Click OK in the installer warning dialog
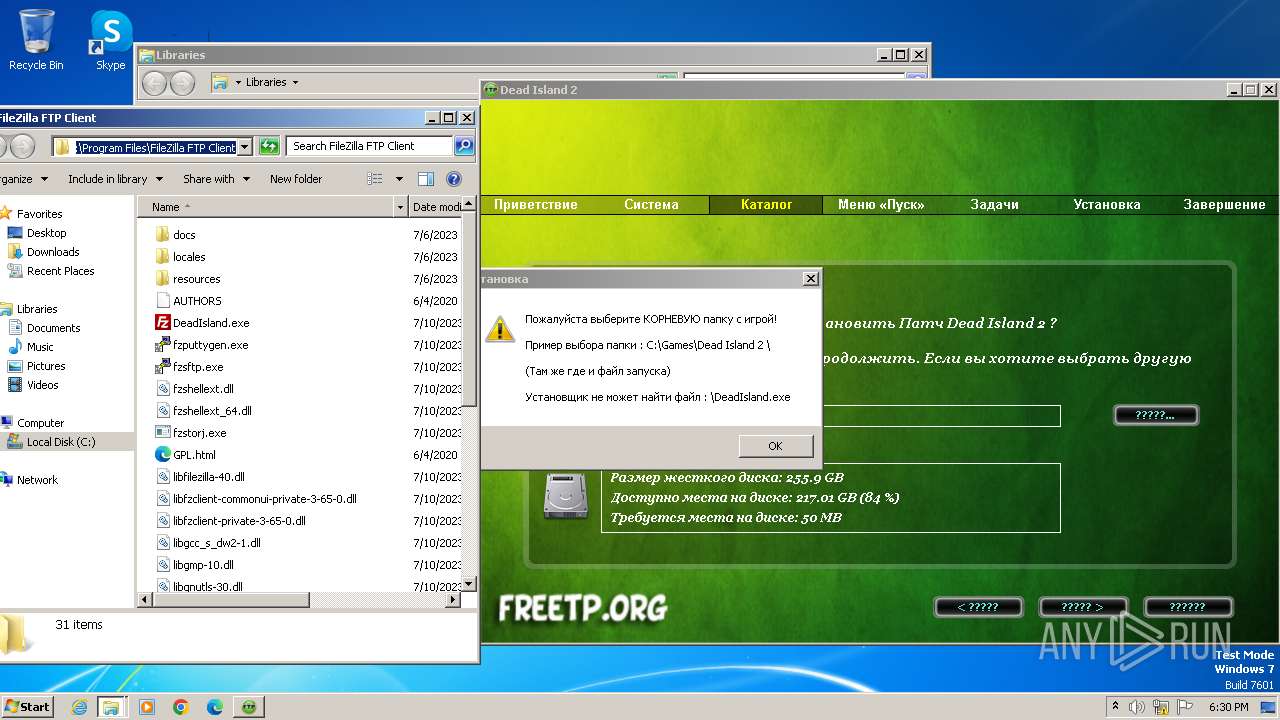The height and width of the screenshot is (720, 1280). 775,446
